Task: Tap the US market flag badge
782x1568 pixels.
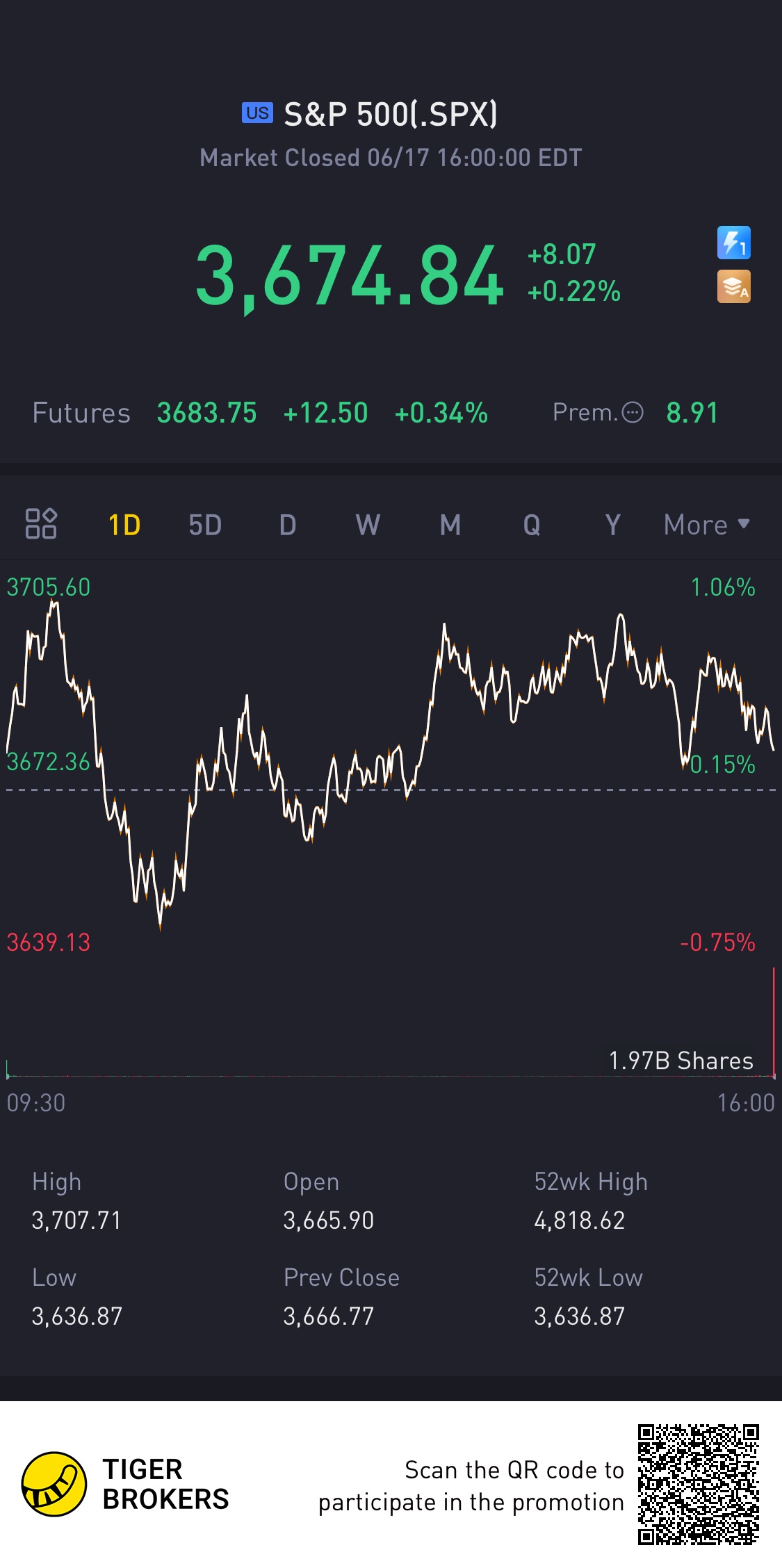Action: (x=257, y=113)
